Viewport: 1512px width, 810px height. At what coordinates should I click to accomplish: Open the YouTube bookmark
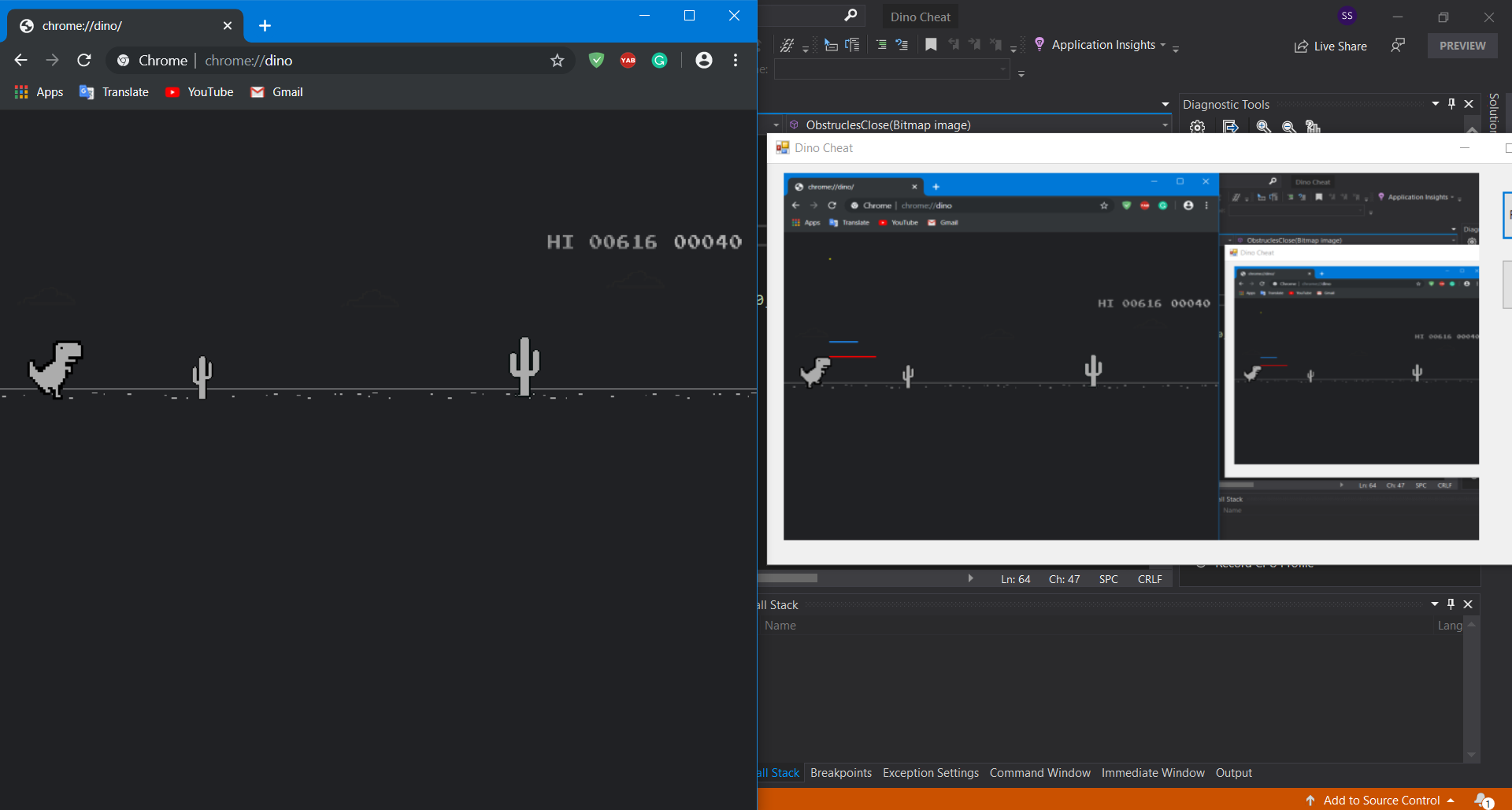click(200, 92)
